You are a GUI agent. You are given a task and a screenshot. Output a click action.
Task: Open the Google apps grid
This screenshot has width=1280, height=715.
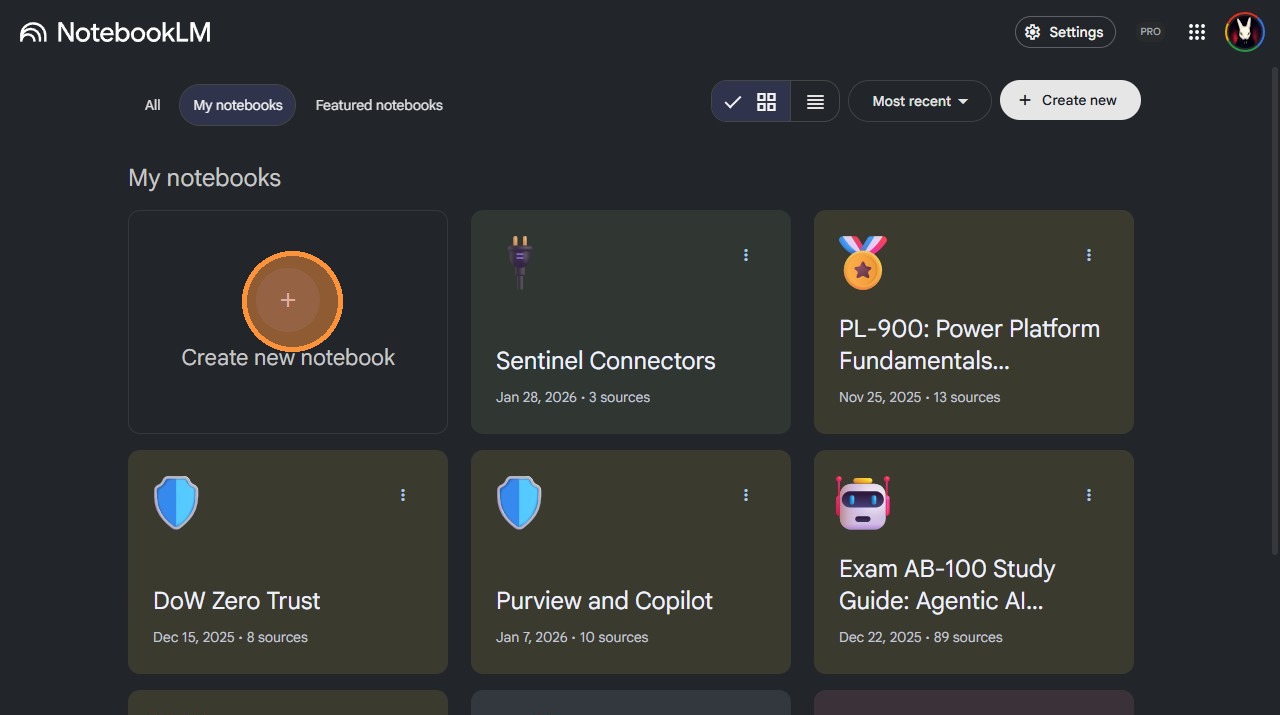click(1196, 32)
